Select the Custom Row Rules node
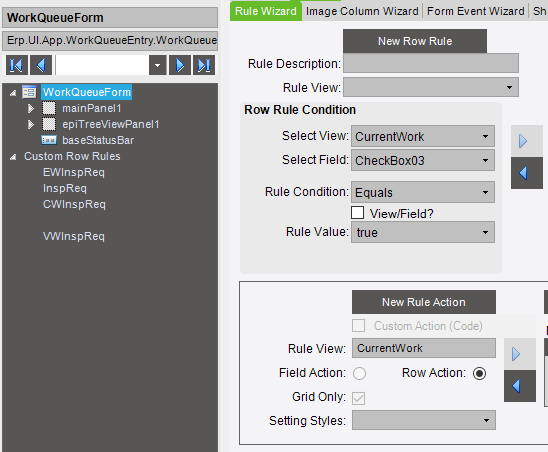548x452 pixels. coord(72,156)
